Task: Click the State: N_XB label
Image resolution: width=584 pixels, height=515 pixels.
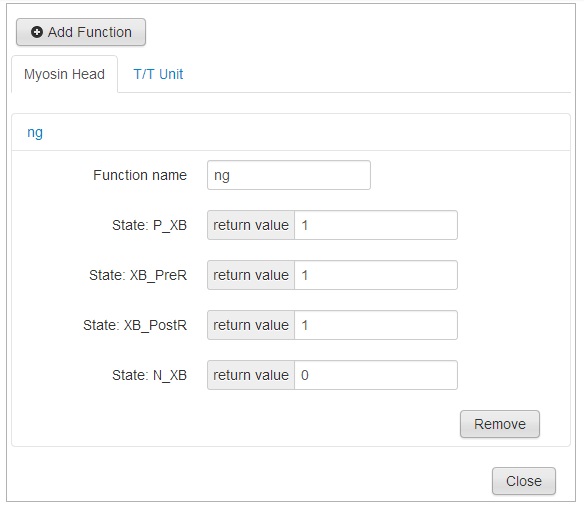Action: point(149,375)
